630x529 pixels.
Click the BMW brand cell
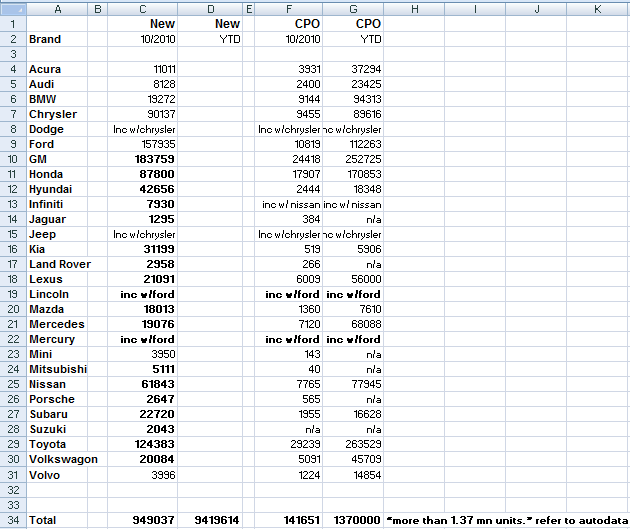(57, 99)
